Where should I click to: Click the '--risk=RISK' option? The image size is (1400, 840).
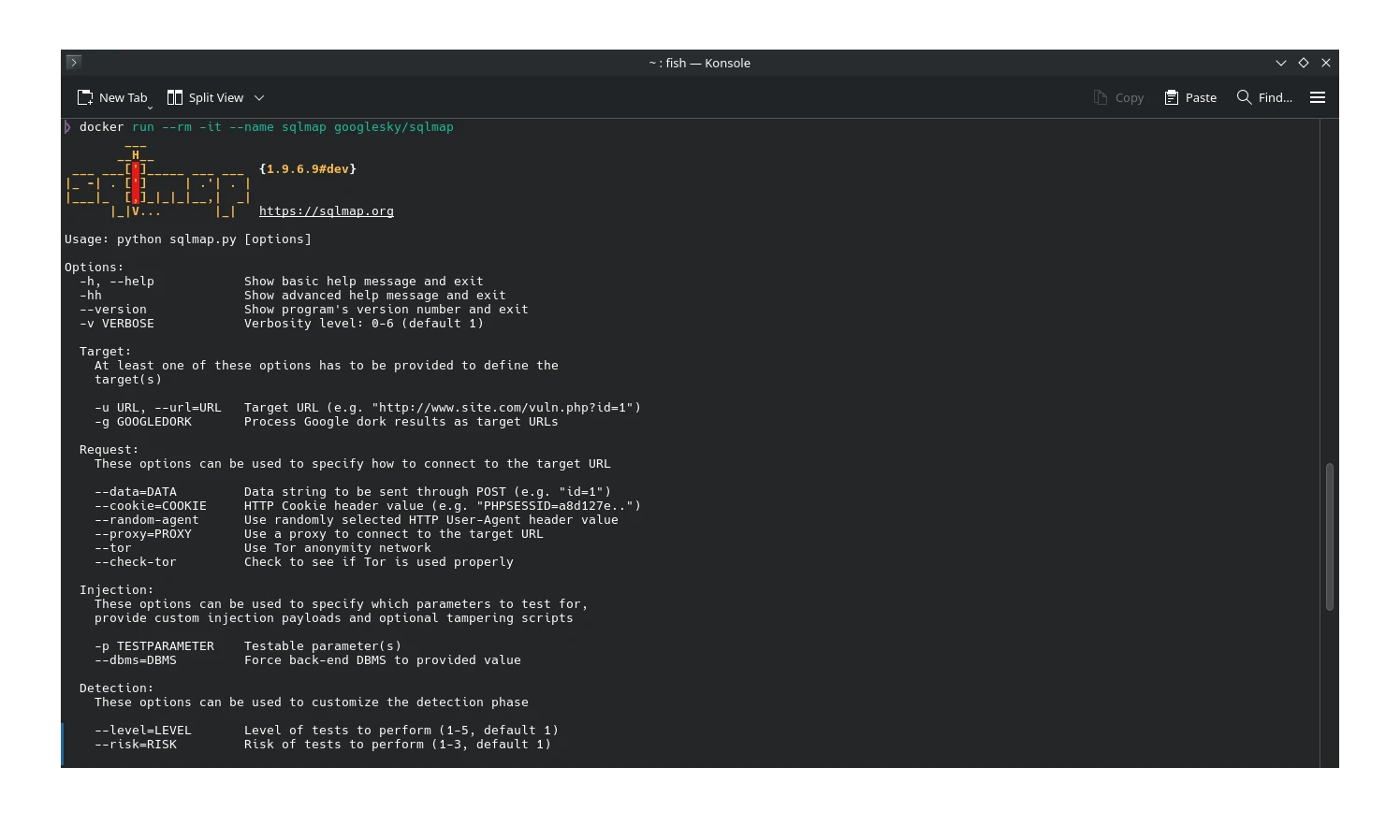(x=136, y=745)
